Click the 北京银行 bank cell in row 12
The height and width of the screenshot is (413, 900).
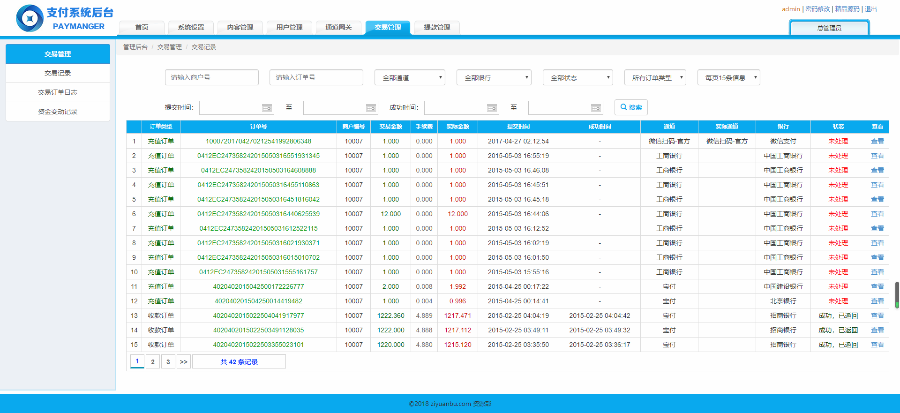782,301
